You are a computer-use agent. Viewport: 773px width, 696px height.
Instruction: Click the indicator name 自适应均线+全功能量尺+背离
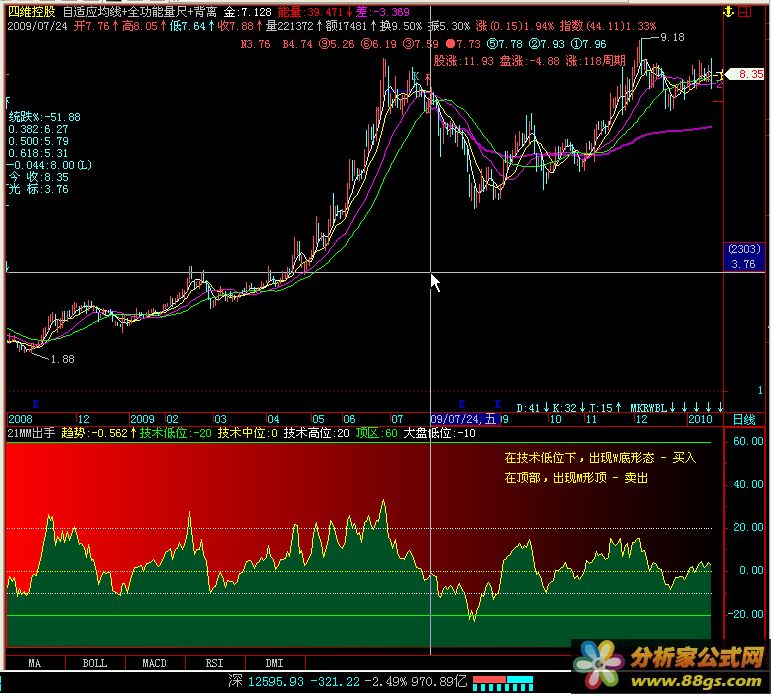point(140,12)
